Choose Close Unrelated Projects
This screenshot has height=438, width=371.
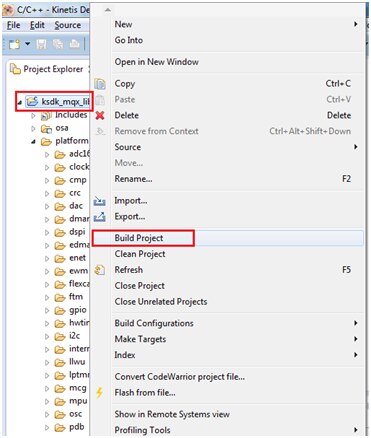(227, 302)
